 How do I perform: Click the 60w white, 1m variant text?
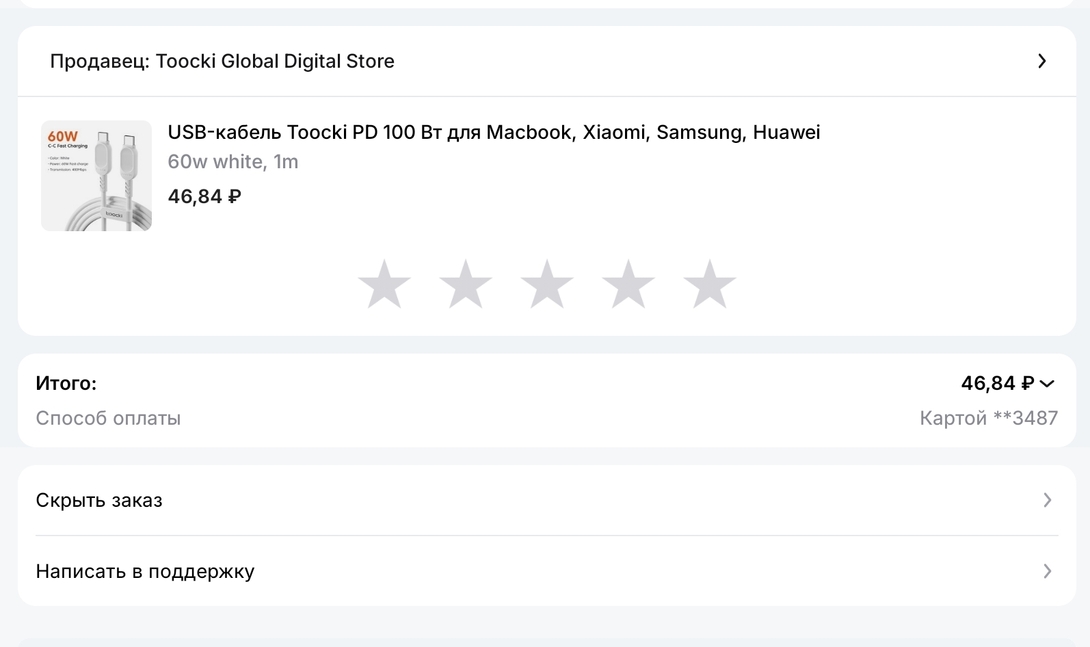pyautogui.click(x=233, y=162)
